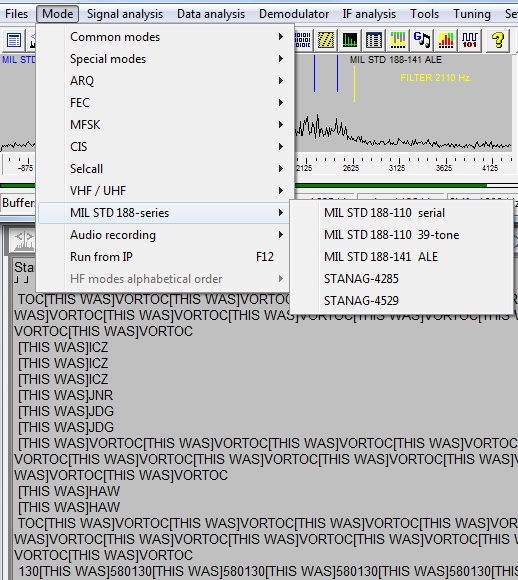Open the table grid toolbar icon
The width and height of the screenshot is (518, 580).
pos(374,40)
